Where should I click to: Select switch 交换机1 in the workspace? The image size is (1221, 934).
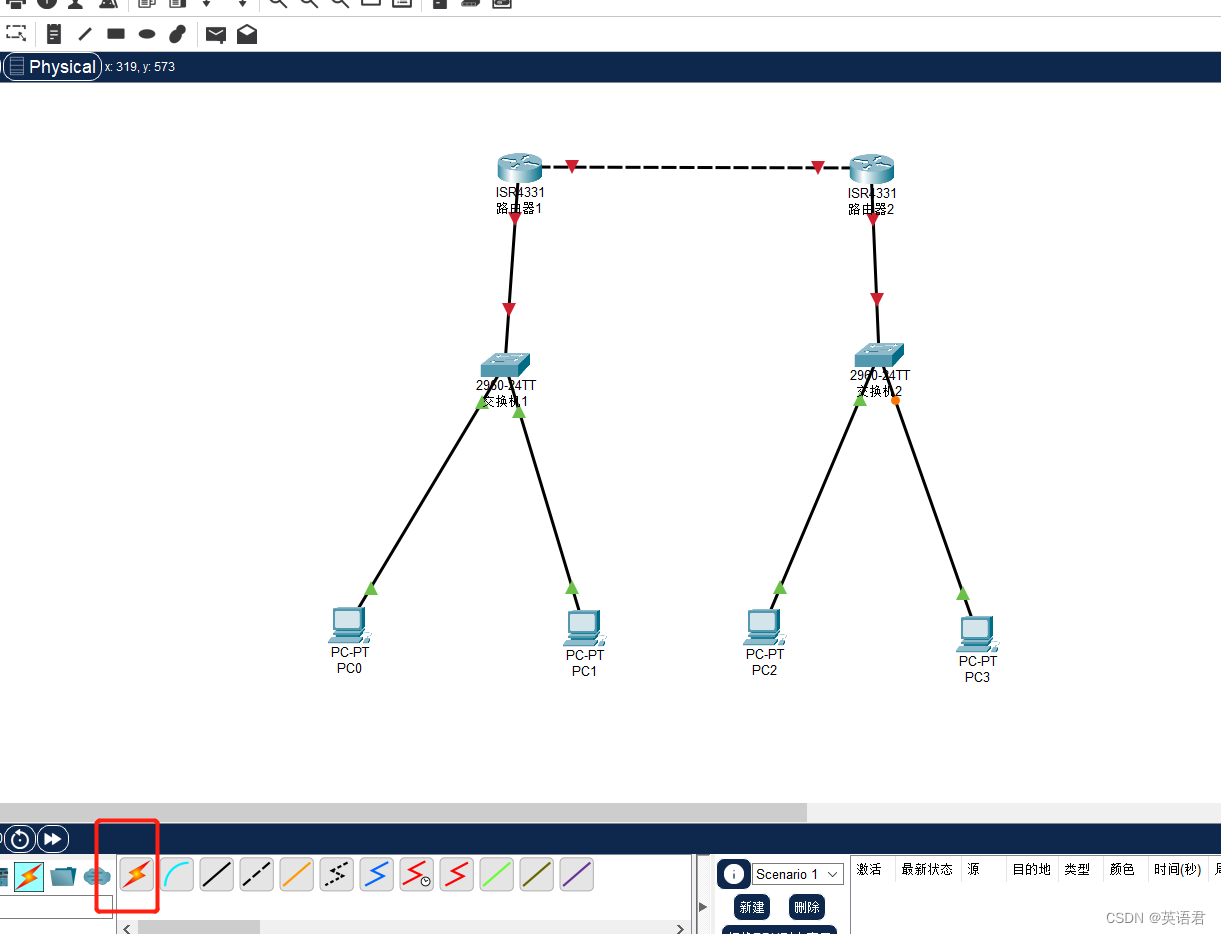click(505, 365)
